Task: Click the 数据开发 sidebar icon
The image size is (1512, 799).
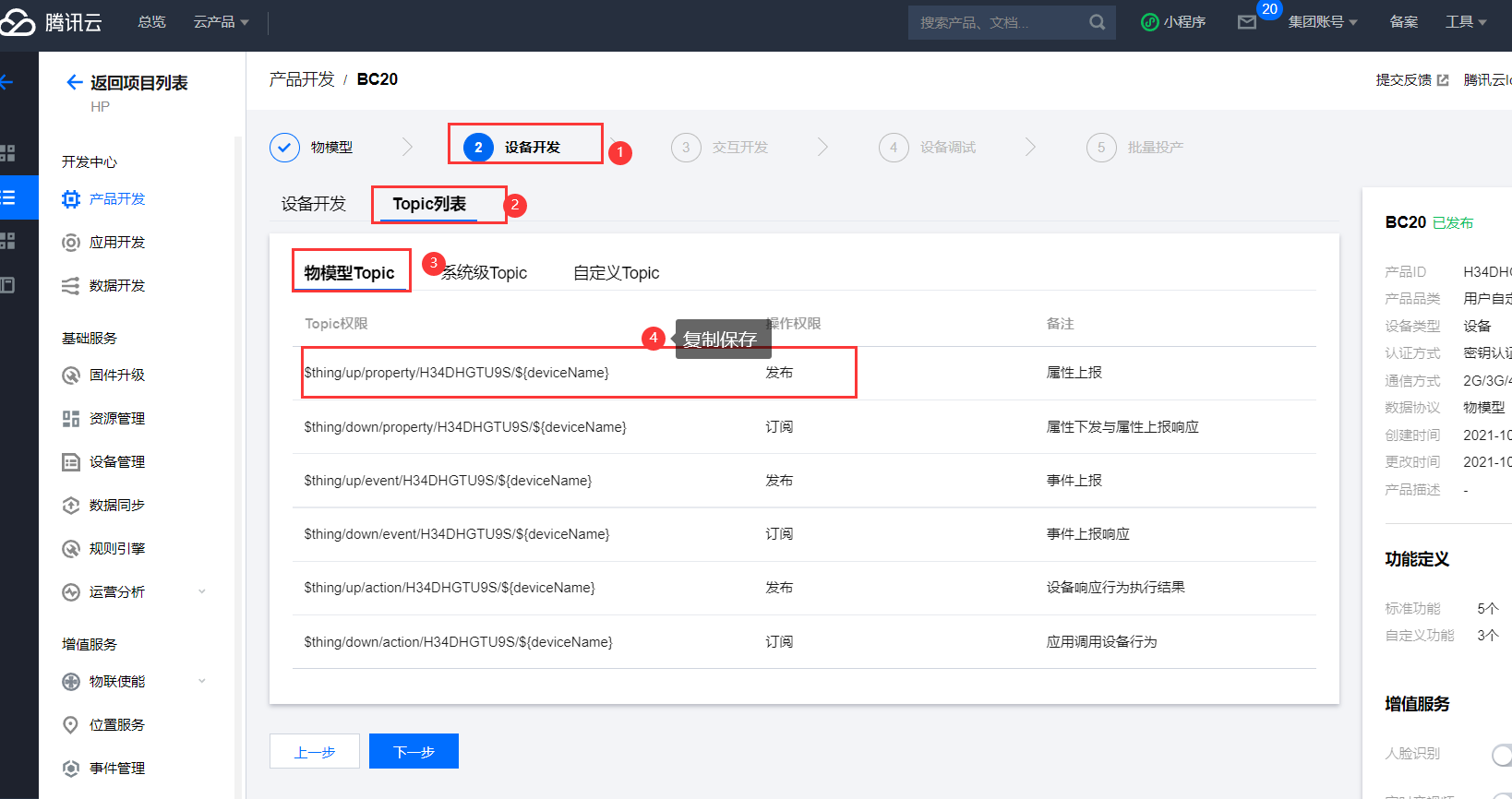Action: pyautogui.click(x=71, y=285)
